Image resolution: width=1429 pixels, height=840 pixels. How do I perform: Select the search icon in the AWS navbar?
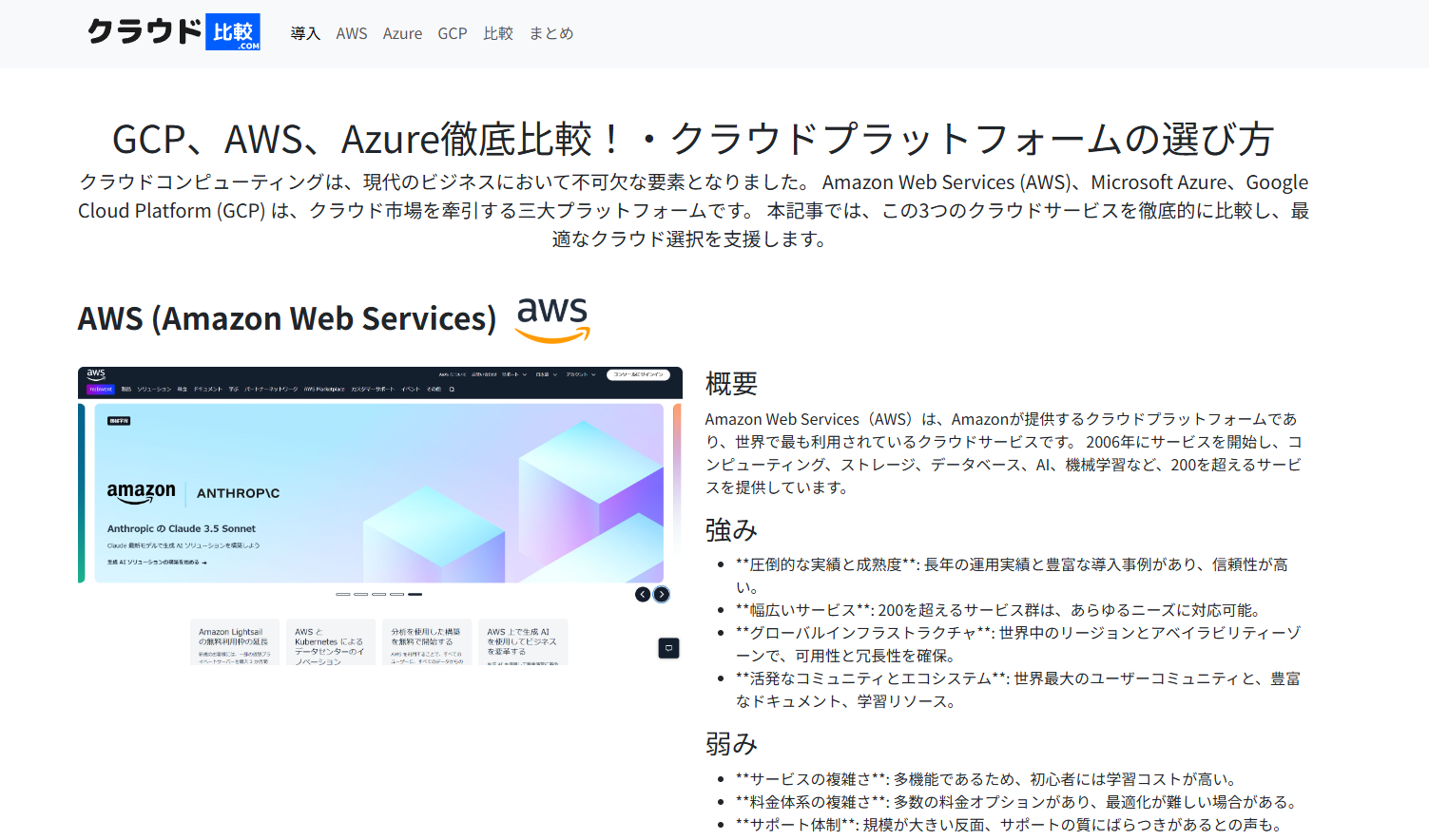coord(452,390)
